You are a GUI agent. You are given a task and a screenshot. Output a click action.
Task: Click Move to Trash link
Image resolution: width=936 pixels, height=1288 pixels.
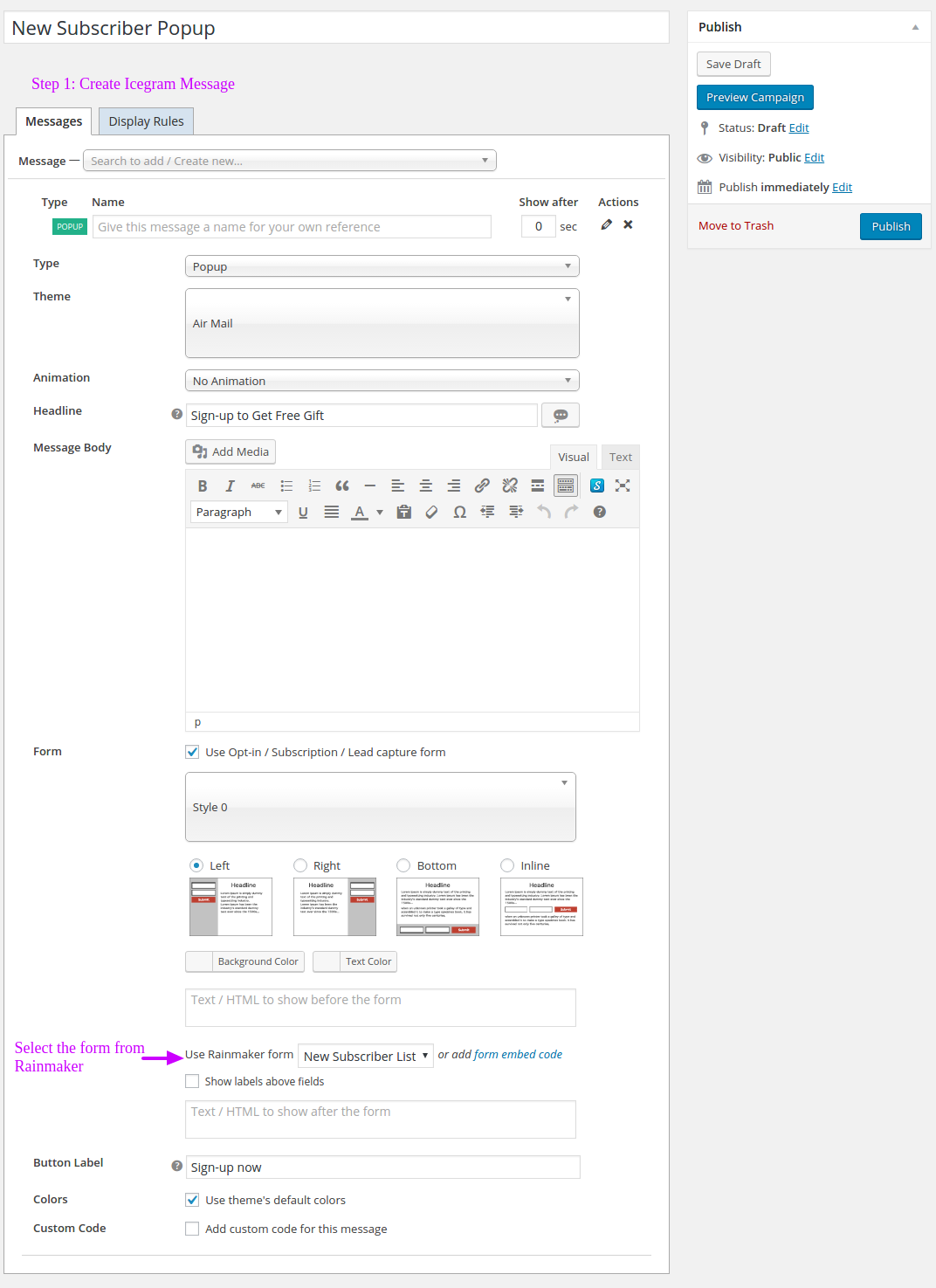click(x=736, y=225)
